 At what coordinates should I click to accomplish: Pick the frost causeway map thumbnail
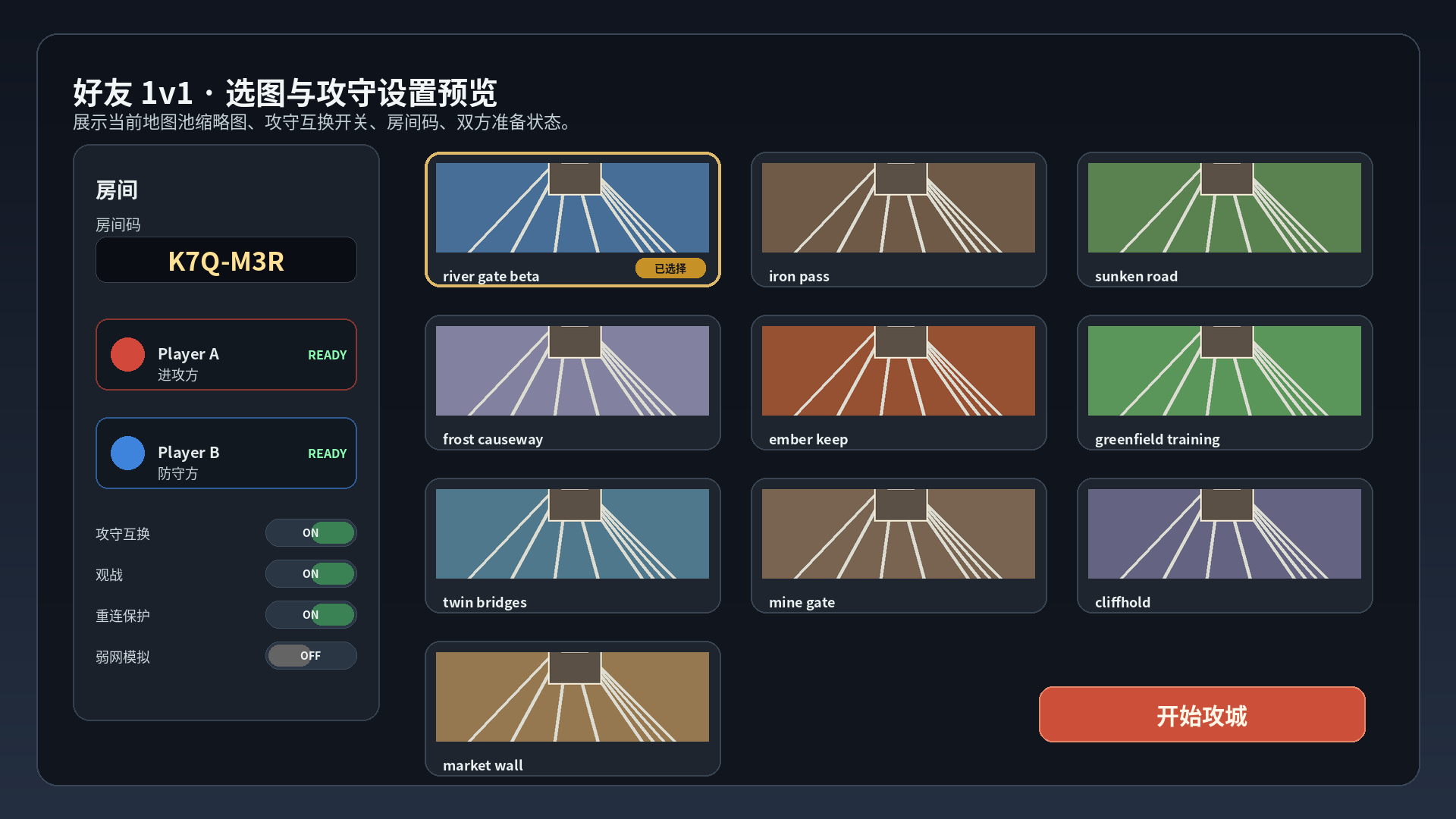573,371
